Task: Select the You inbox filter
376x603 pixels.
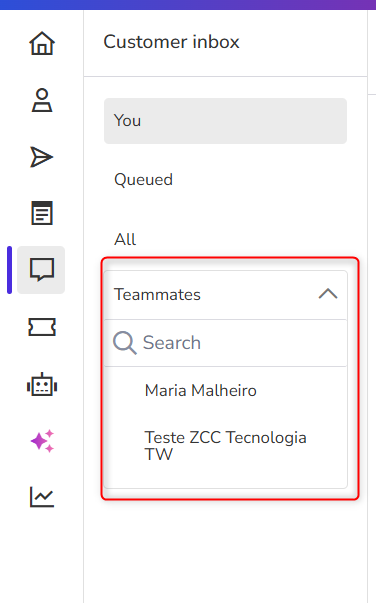Action: coord(225,121)
